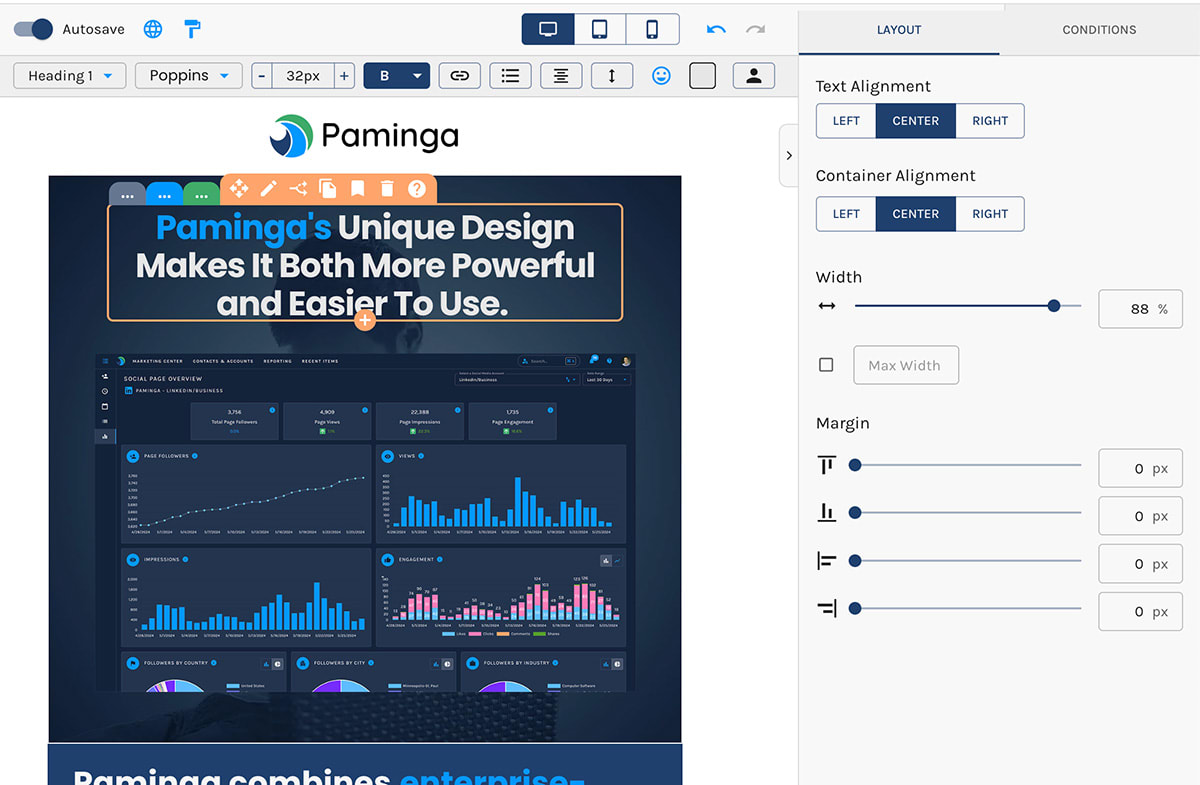Open the globe settings icon

[153, 29]
